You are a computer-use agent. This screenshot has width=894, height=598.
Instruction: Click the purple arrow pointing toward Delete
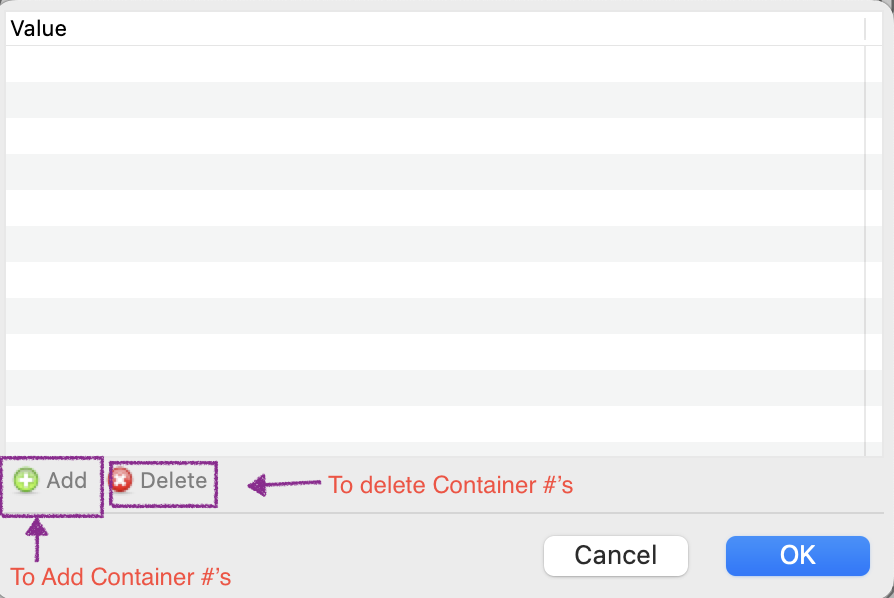tap(284, 485)
